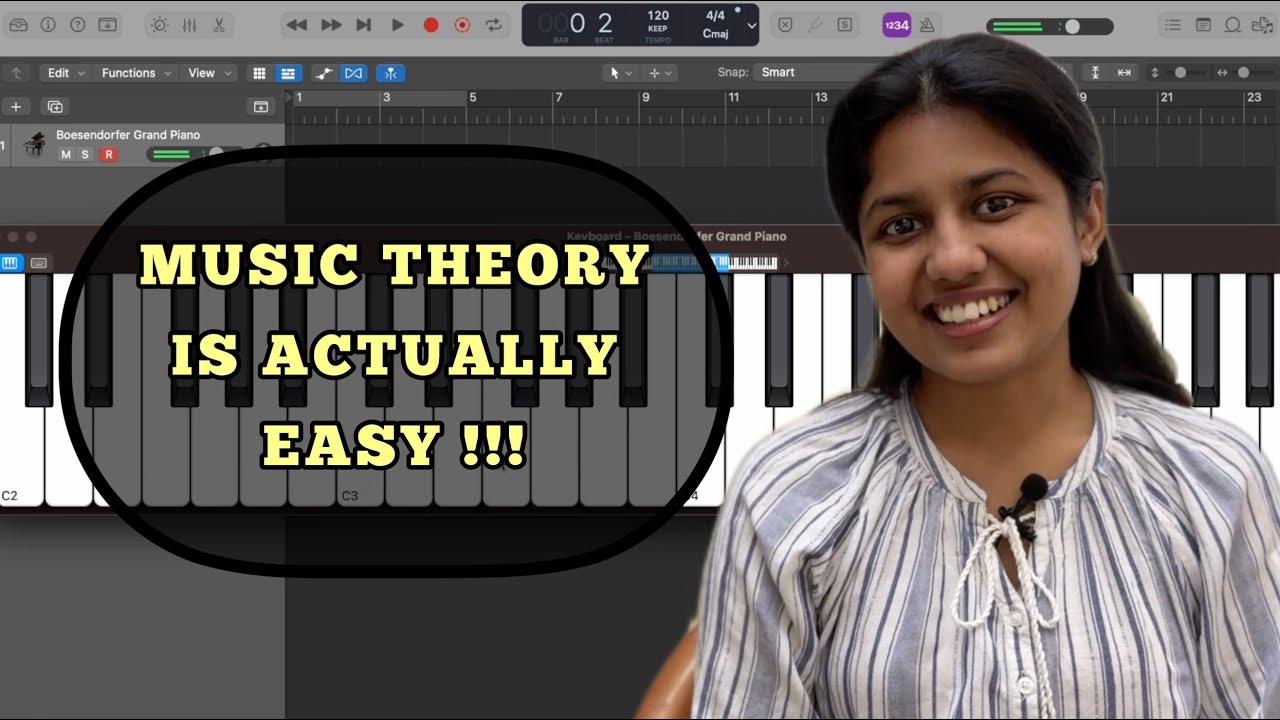Viewport: 1280px width, 720px height.
Task: Open the Editors scissors icon
Action: (x=219, y=25)
